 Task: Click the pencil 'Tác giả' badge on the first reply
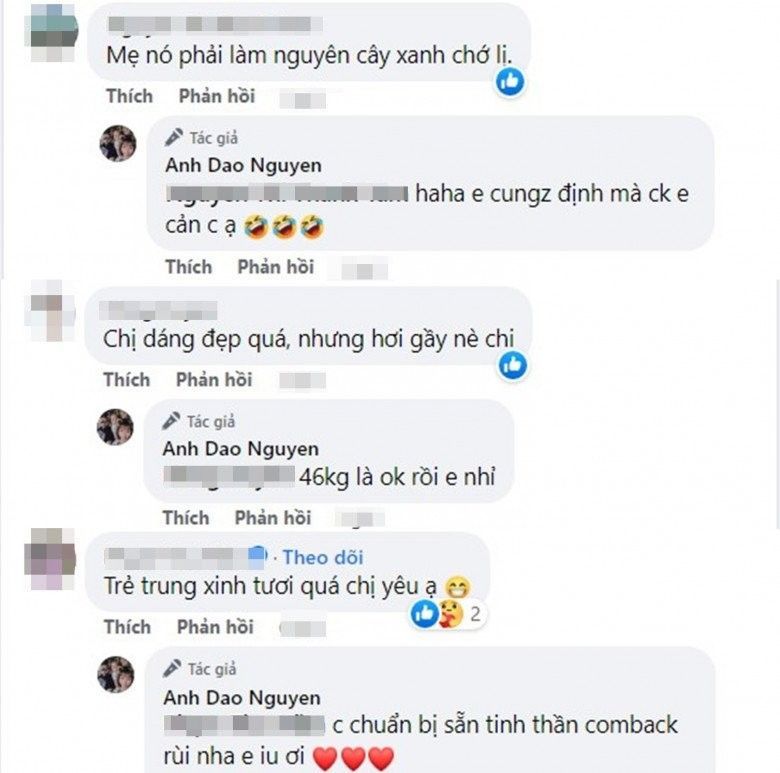201,137
